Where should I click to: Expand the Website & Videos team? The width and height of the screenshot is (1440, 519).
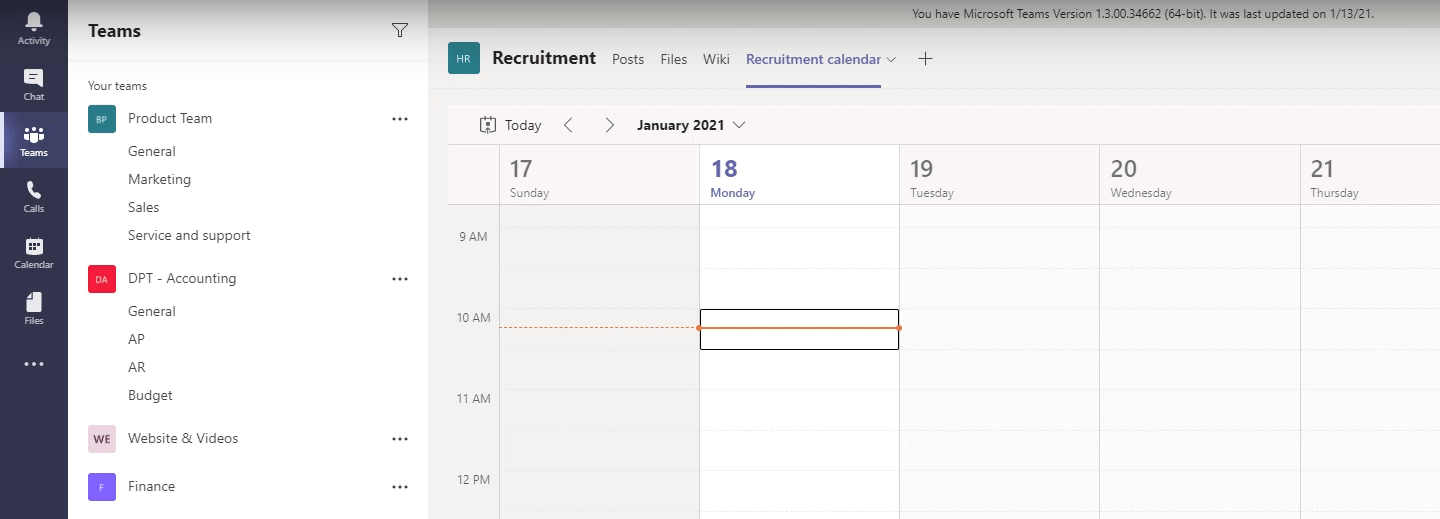tap(183, 438)
